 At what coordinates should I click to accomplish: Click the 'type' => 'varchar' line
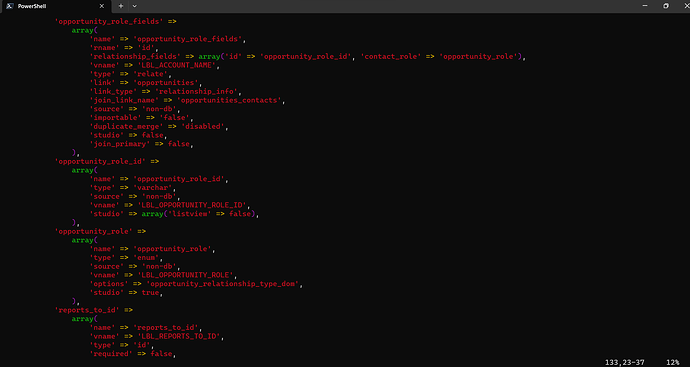[133, 187]
